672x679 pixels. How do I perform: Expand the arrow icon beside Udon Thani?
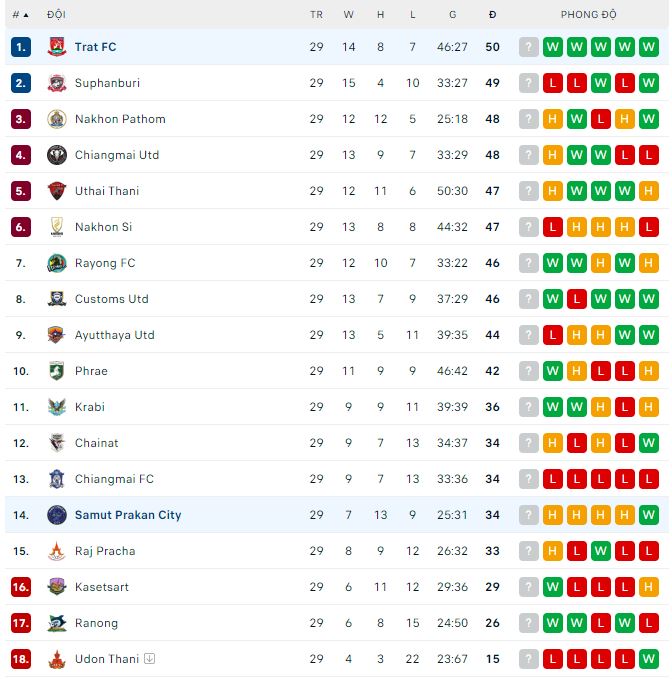coord(149,659)
